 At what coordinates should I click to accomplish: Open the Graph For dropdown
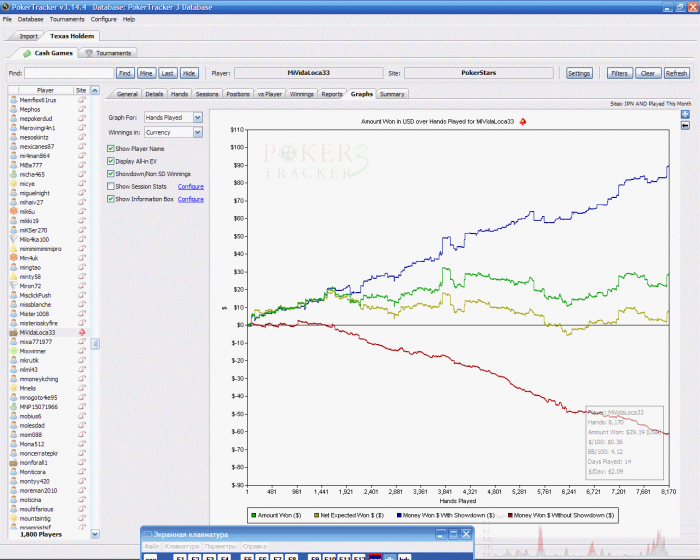[x=198, y=117]
